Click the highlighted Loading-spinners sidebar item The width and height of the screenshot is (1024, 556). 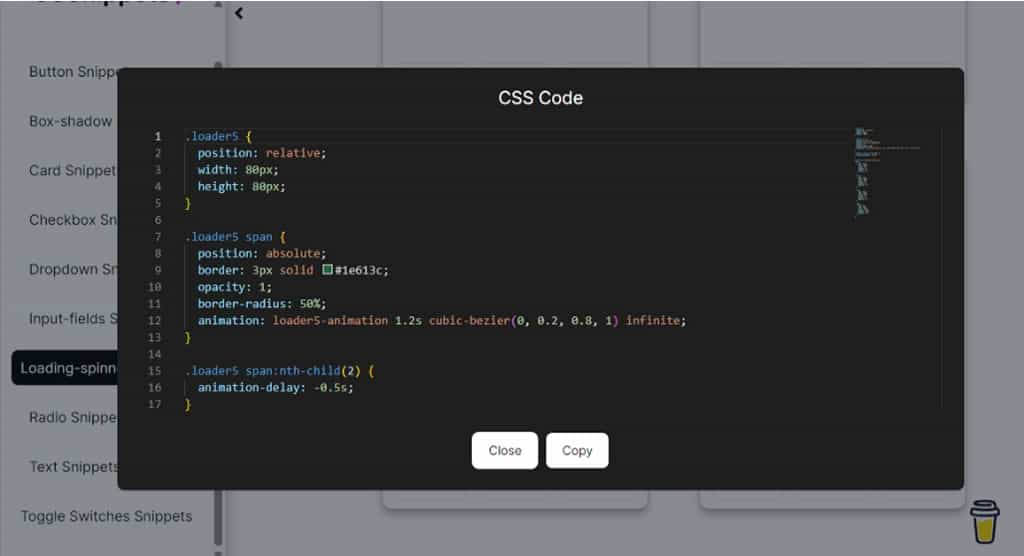click(x=65, y=368)
